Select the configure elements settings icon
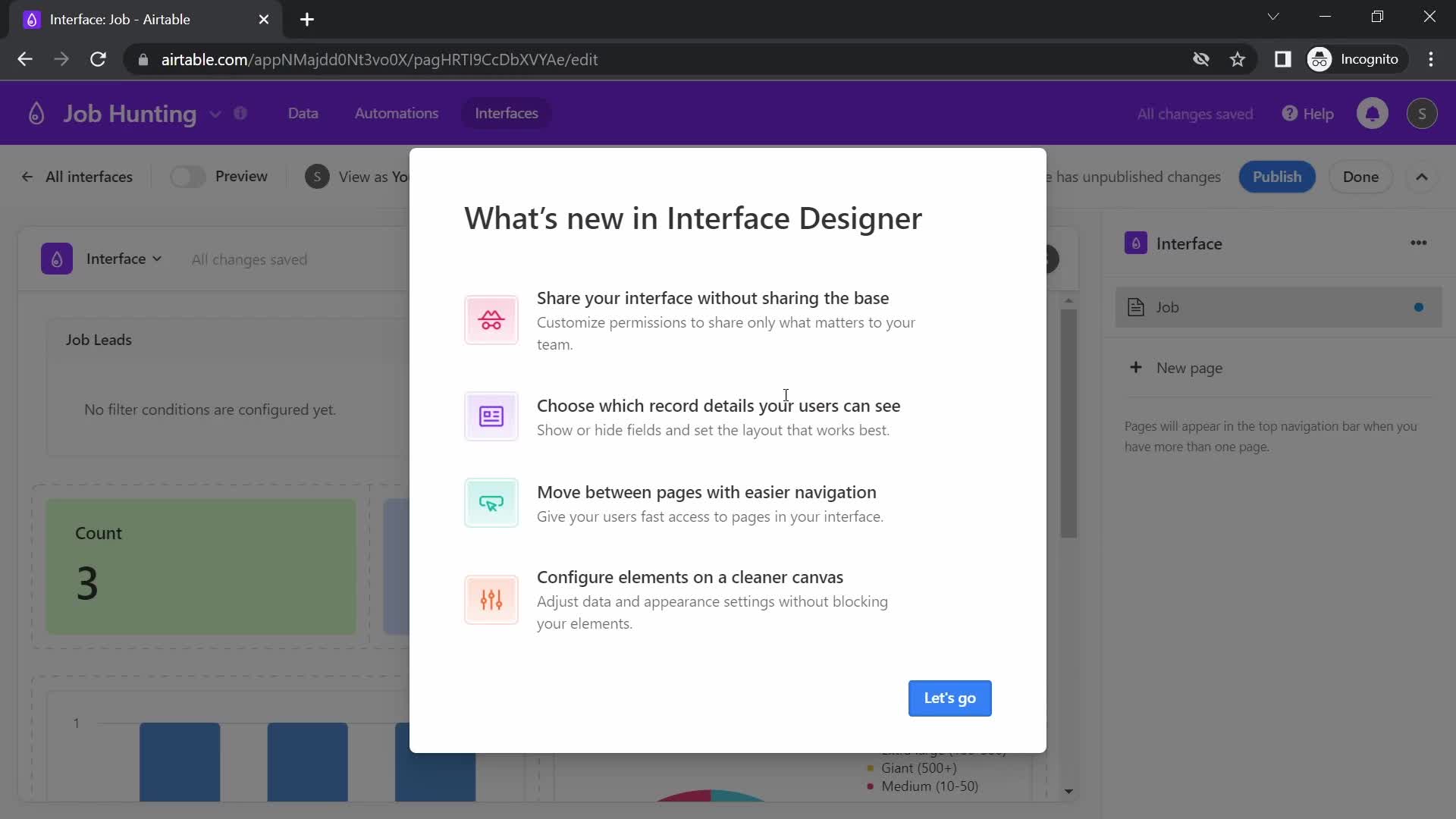The height and width of the screenshot is (819, 1456). [x=491, y=598]
